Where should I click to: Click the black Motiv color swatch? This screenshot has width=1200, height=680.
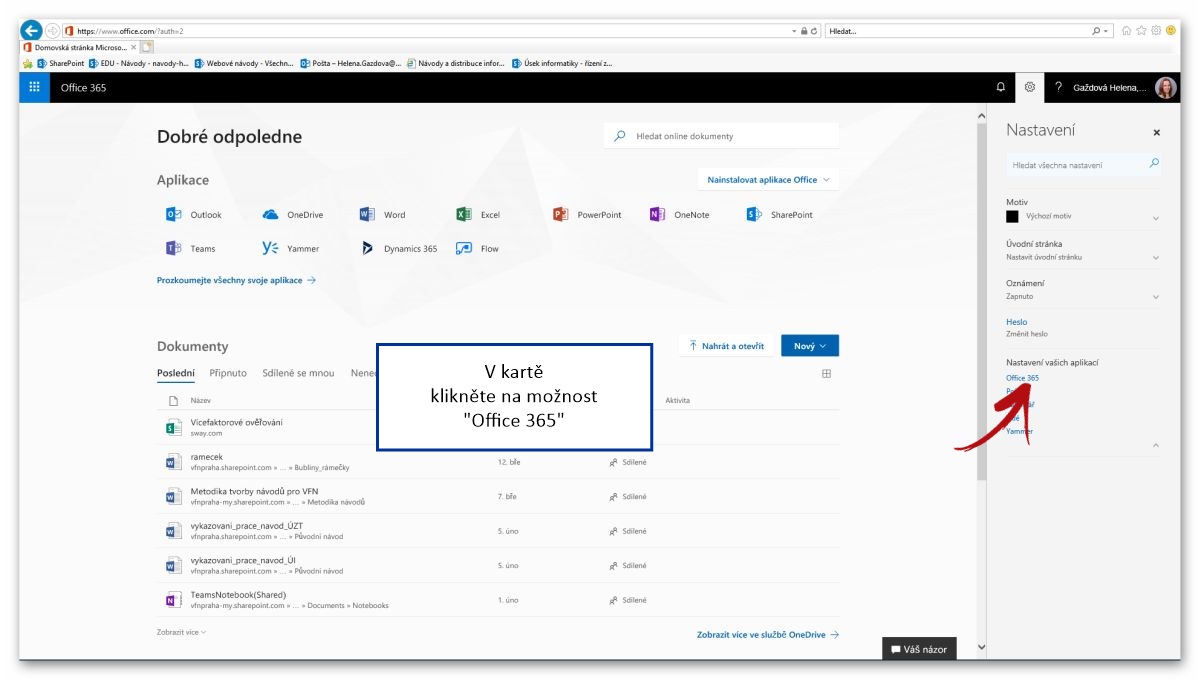tap(1012, 216)
